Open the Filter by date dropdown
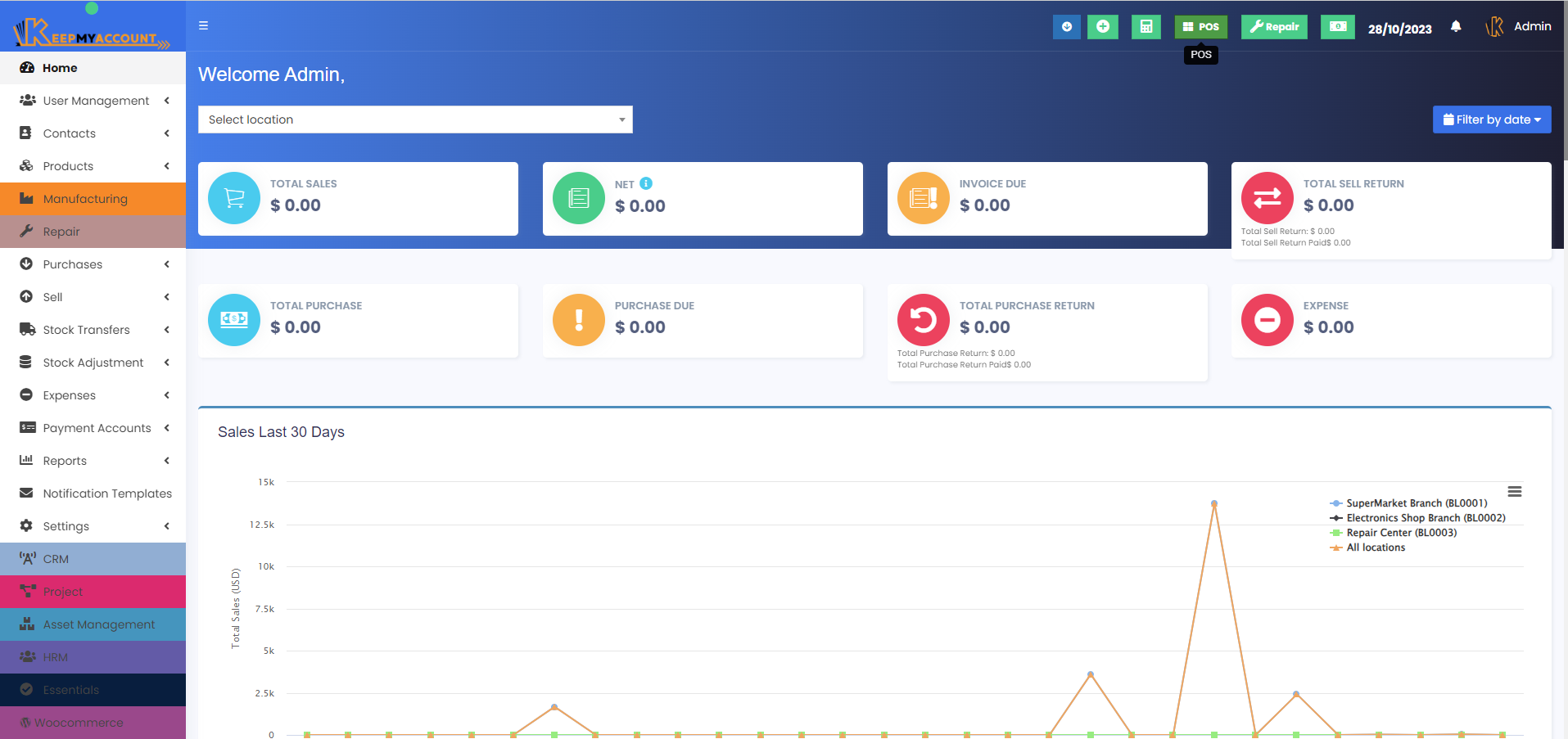 click(1491, 119)
